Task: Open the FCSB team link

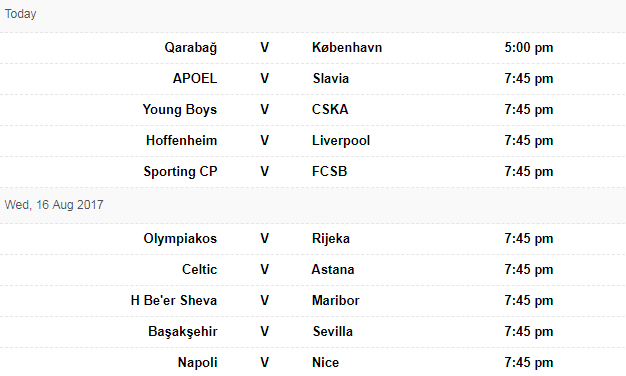Action: tap(329, 172)
